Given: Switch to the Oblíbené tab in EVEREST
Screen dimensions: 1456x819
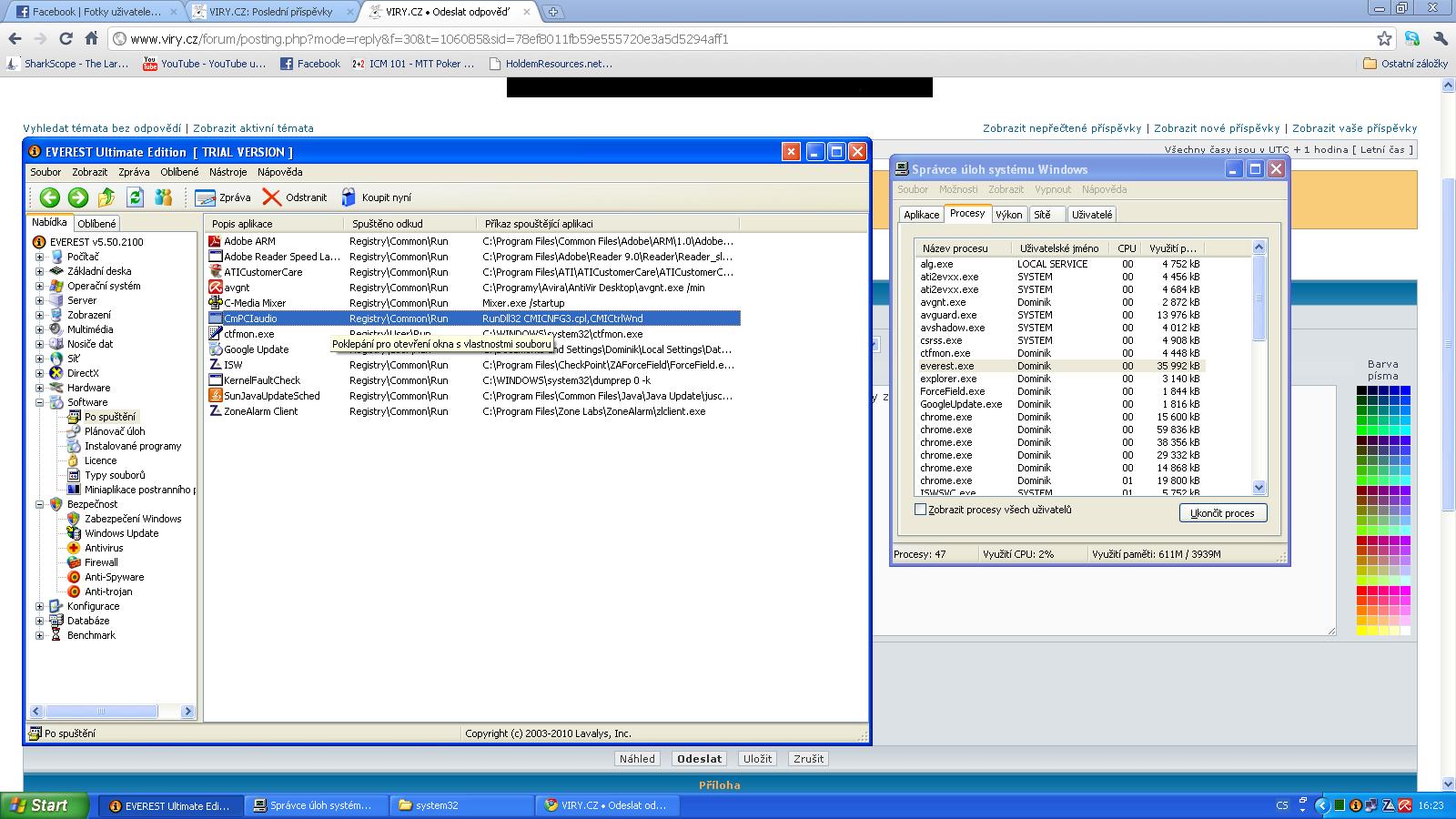Looking at the screenshot, I should pyautogui.click(x=96, y=224).
